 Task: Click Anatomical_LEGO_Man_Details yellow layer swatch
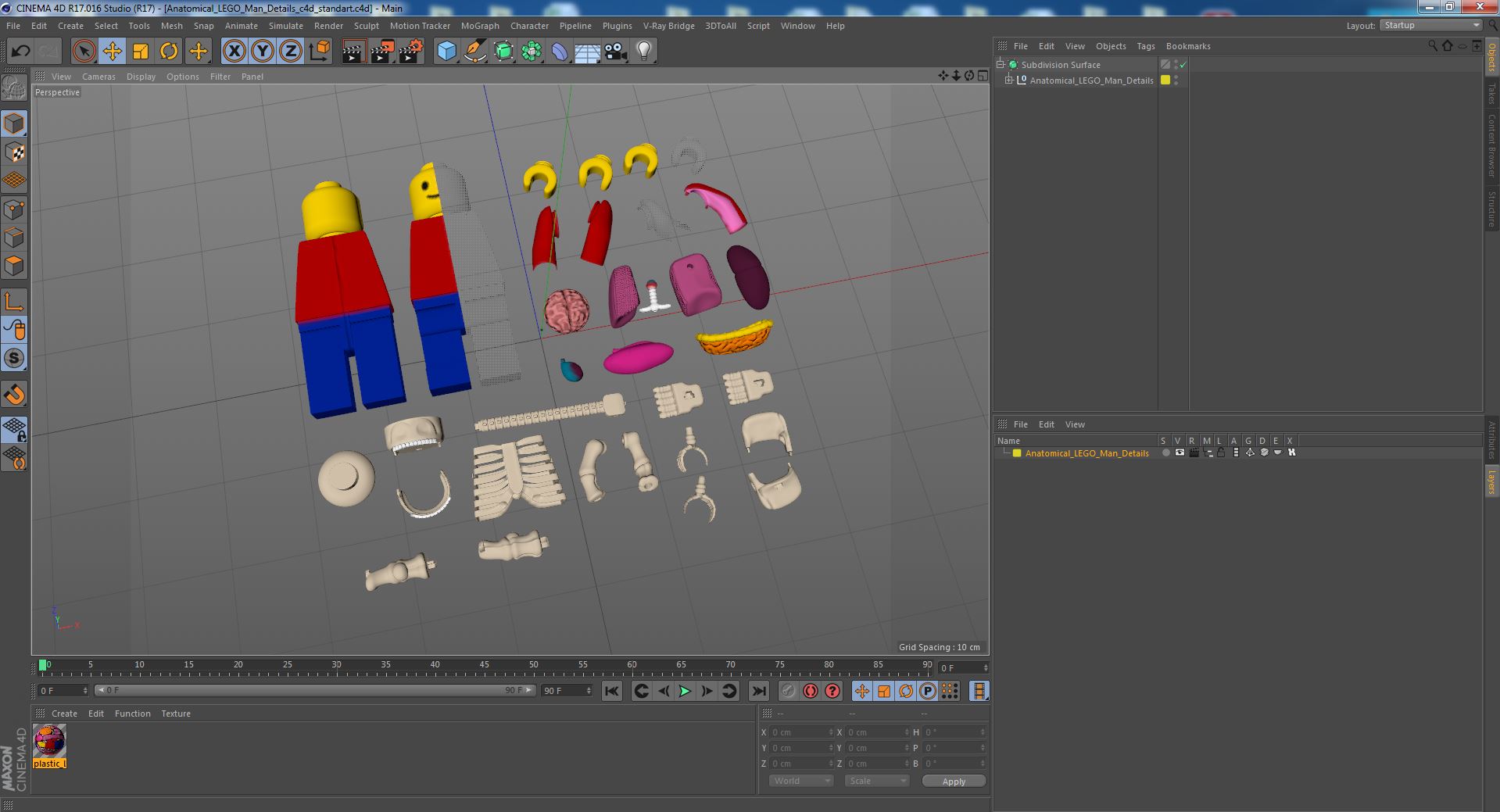coord(1165,80)
